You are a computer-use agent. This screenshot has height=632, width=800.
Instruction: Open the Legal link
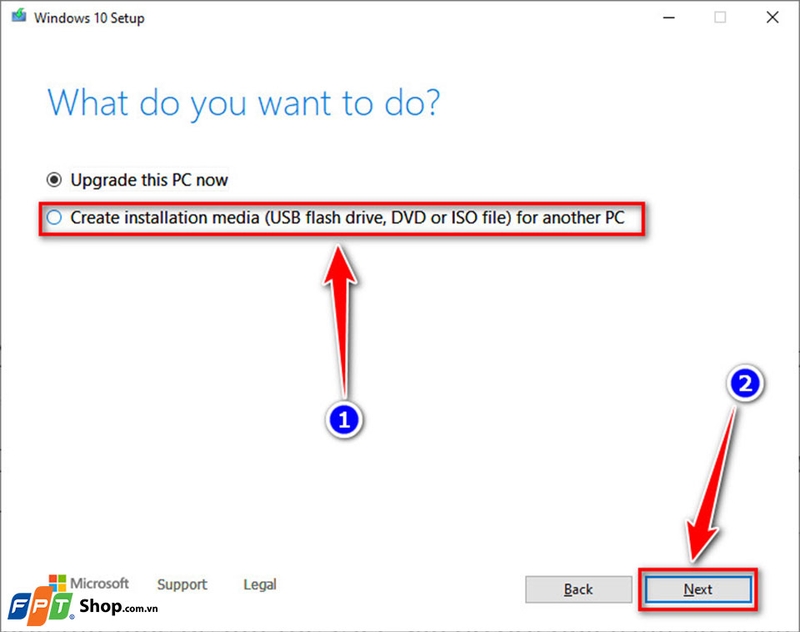pyautogui.click(x=260, y=584)
